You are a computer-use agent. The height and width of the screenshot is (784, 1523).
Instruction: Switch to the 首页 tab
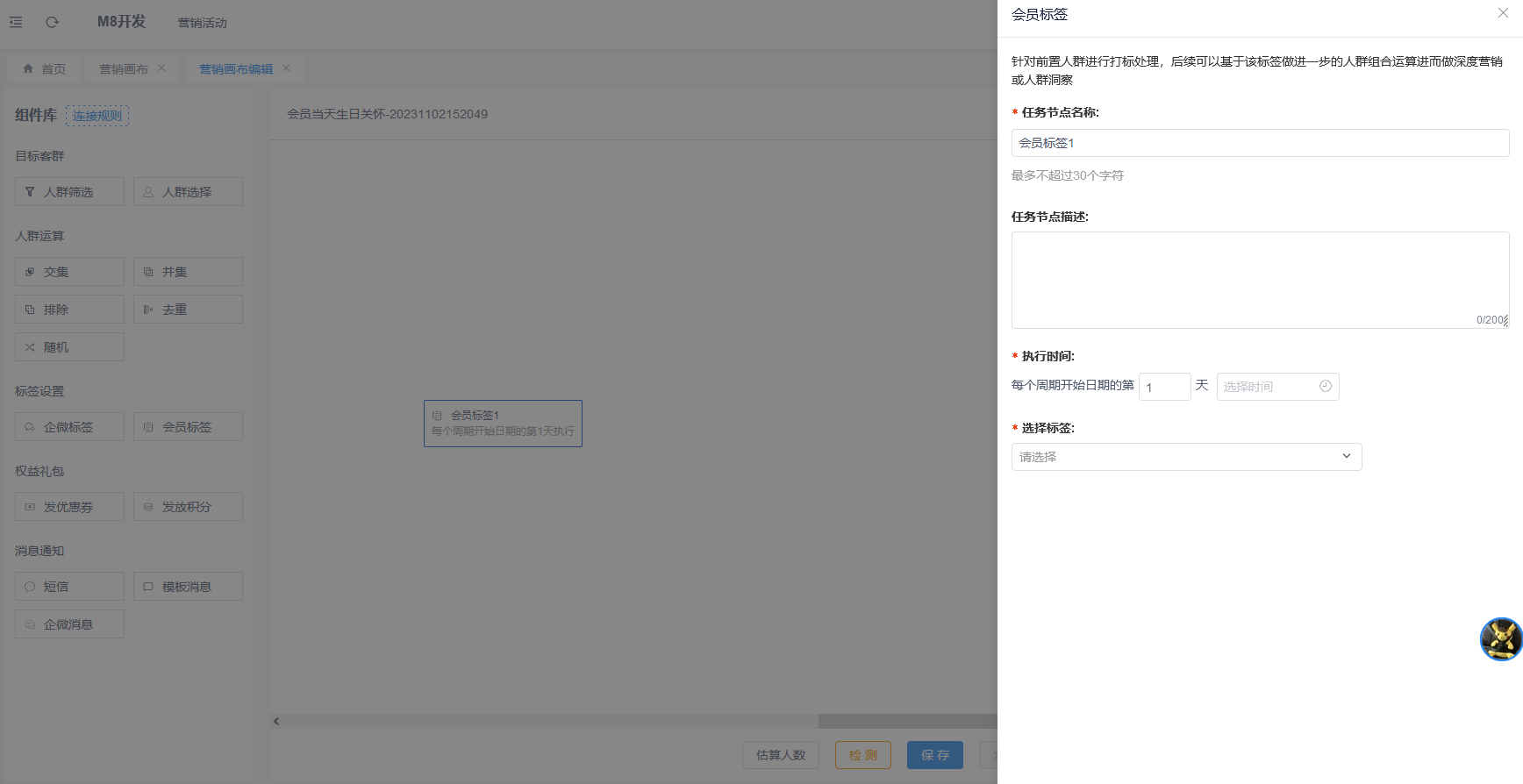[44, 68]
